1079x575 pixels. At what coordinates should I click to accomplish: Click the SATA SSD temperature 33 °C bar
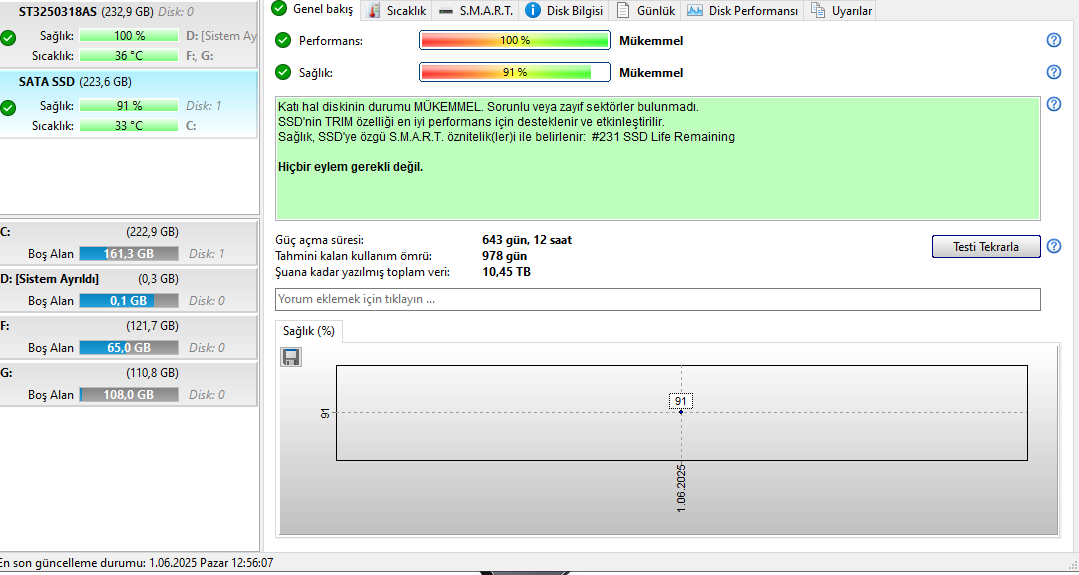coord(129,126)
